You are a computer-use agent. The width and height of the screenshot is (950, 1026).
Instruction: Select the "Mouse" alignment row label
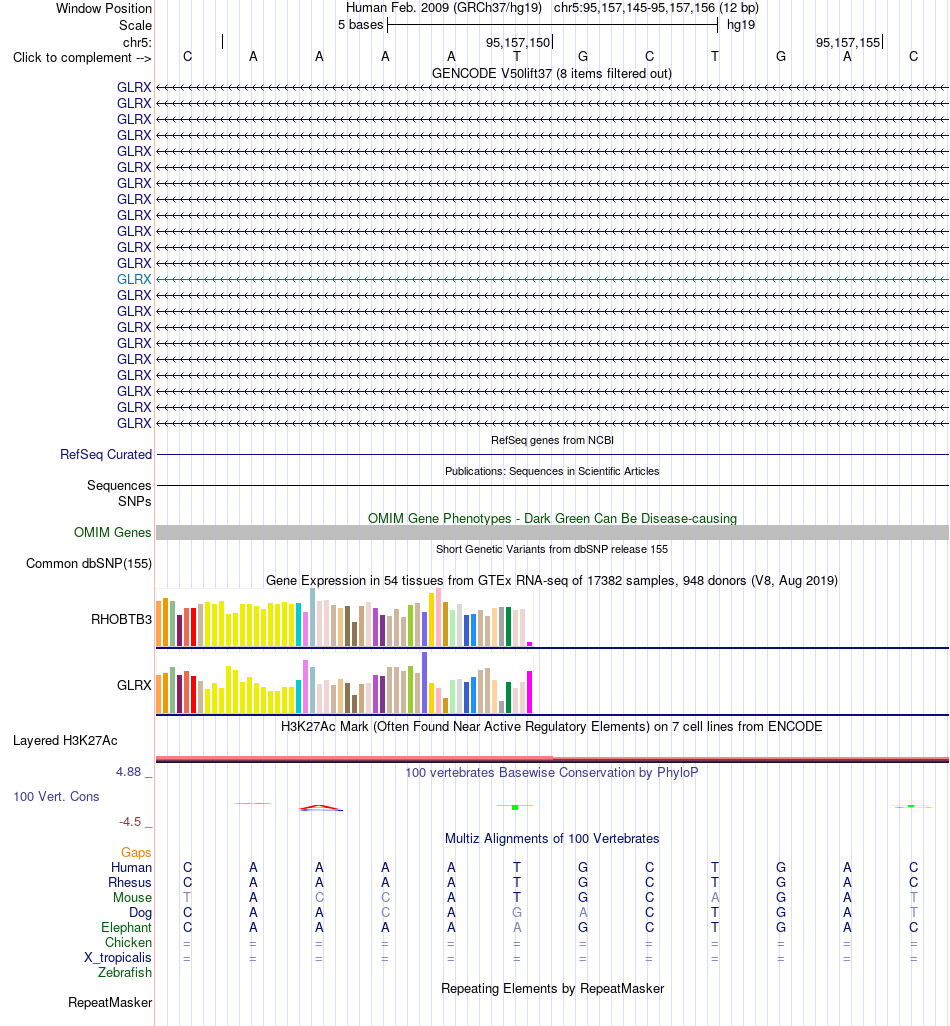132,897
